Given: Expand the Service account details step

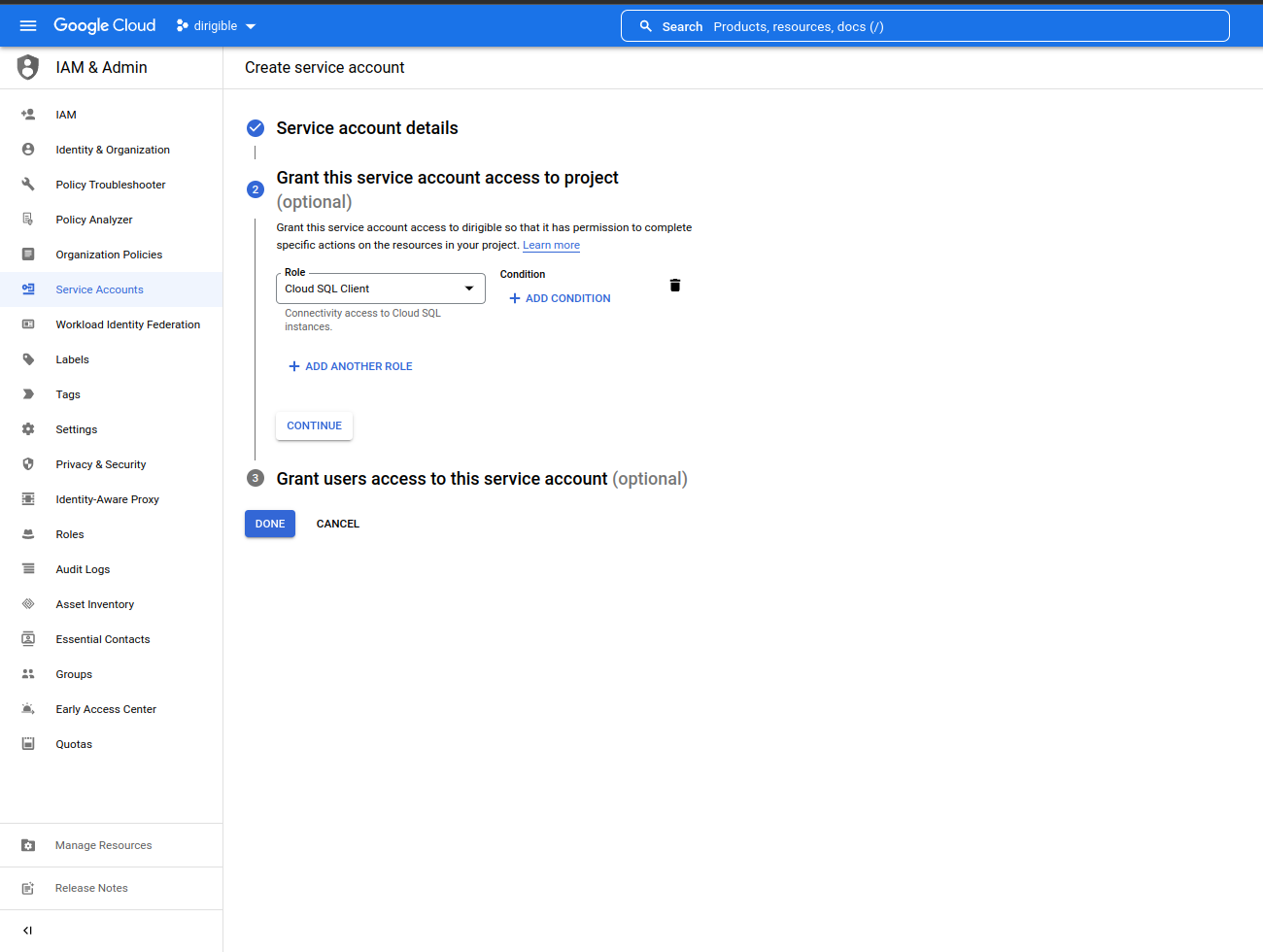Looking at the screenshot, I should 367,128.
